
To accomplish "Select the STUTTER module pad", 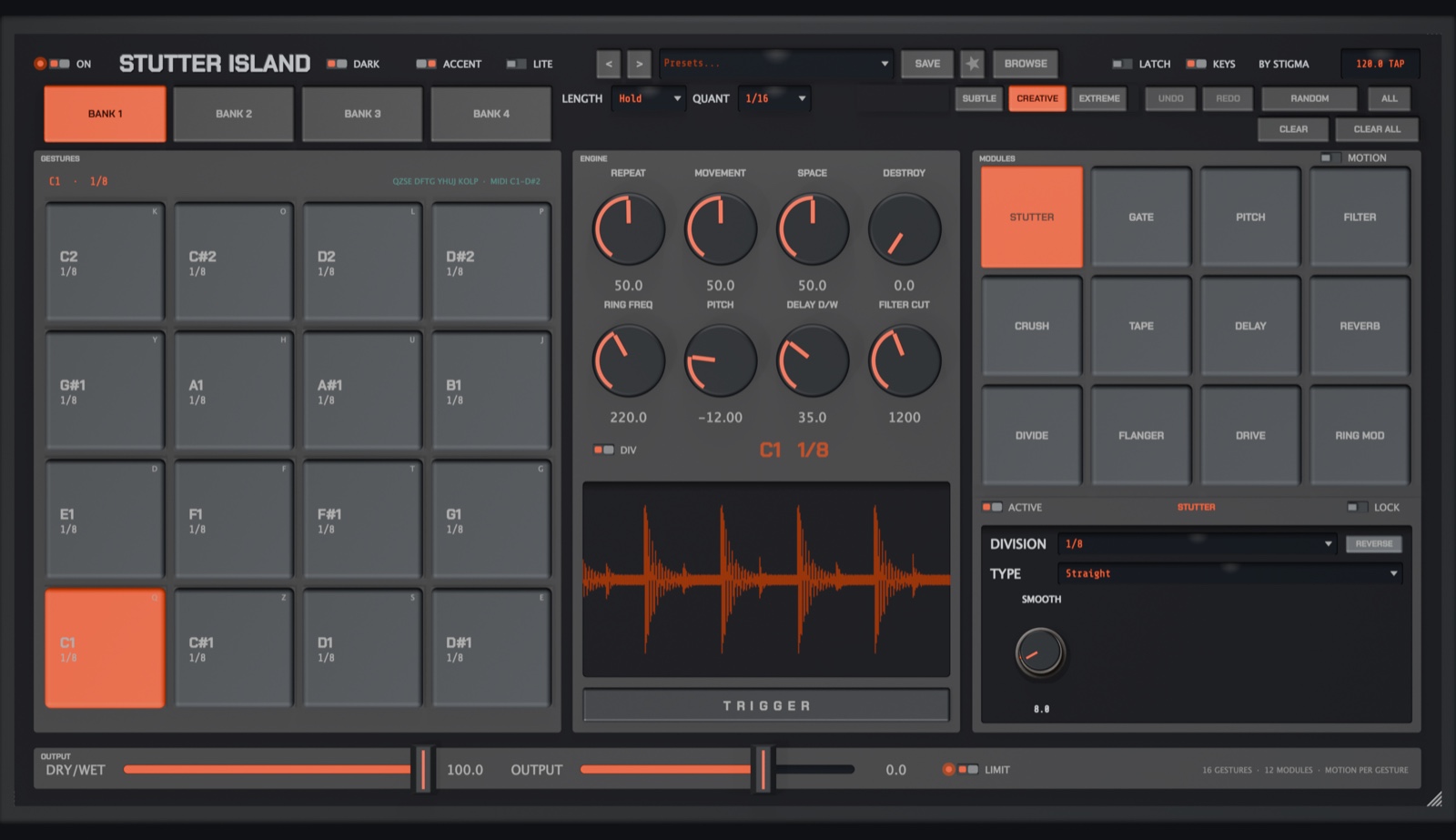I will [x=1032, y=217].
